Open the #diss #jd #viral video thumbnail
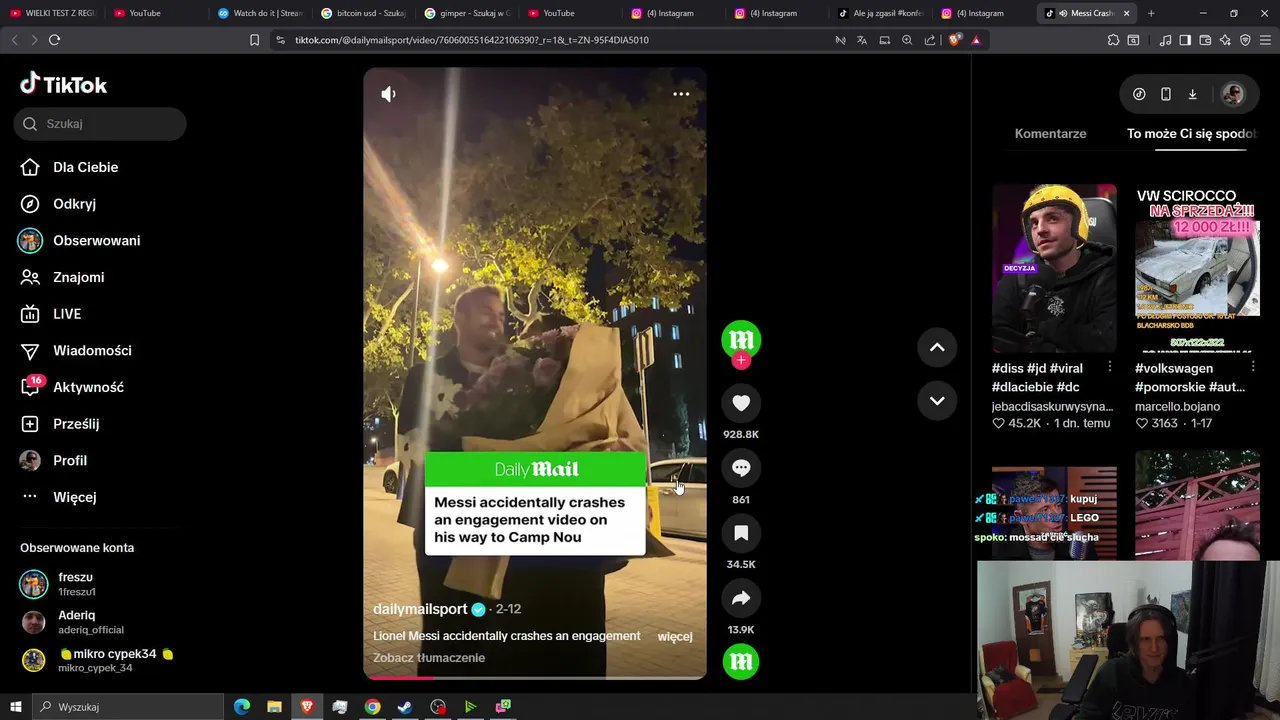 tap(1054, 268)
